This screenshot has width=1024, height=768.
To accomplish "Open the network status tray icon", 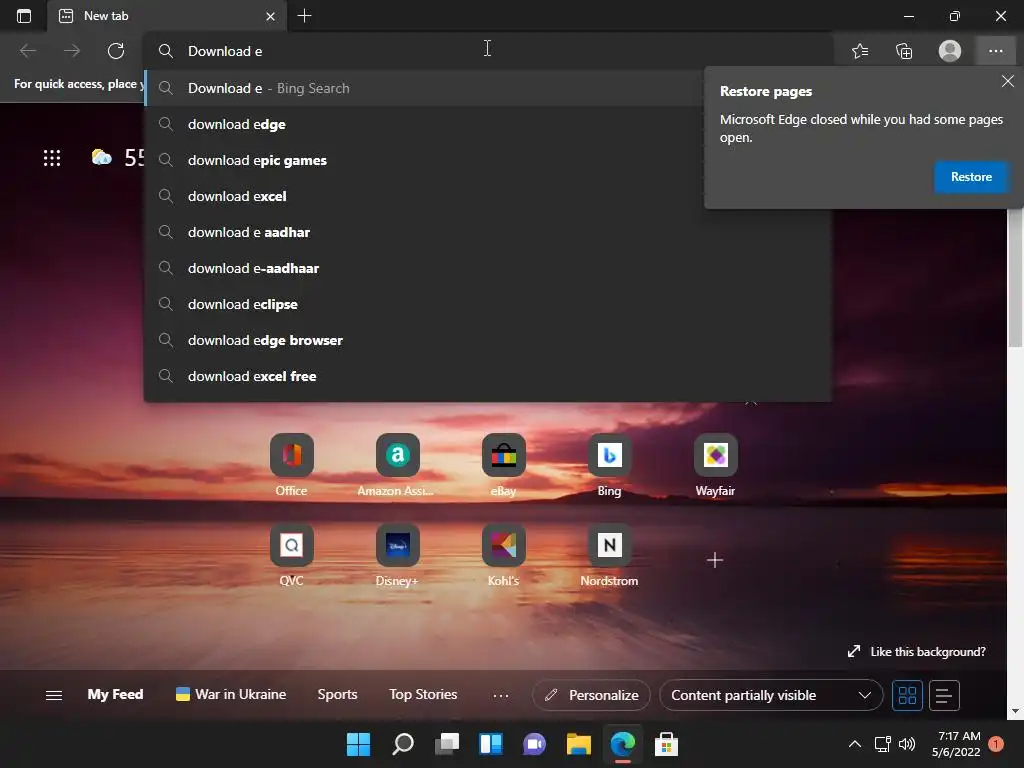I will (x=882, y=744).
